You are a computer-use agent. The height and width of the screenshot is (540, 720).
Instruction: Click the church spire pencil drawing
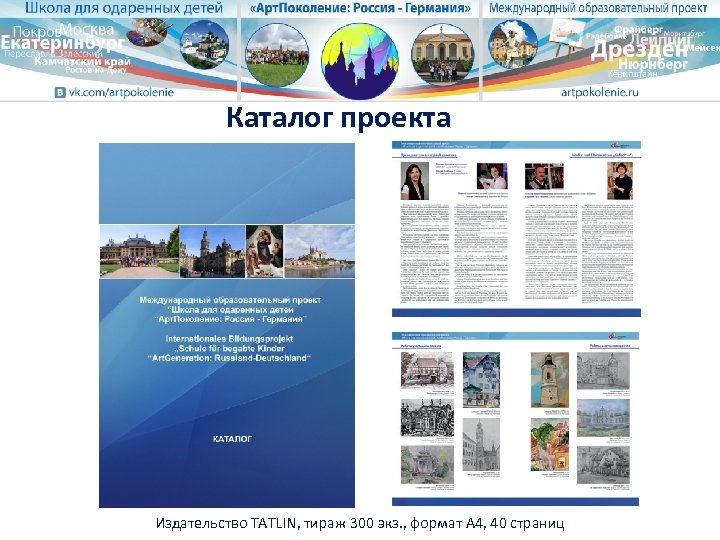click(x=481, y=444)
